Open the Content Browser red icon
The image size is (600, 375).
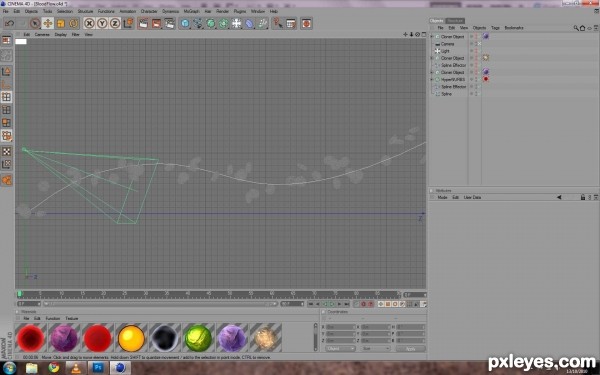click(306, 23)
